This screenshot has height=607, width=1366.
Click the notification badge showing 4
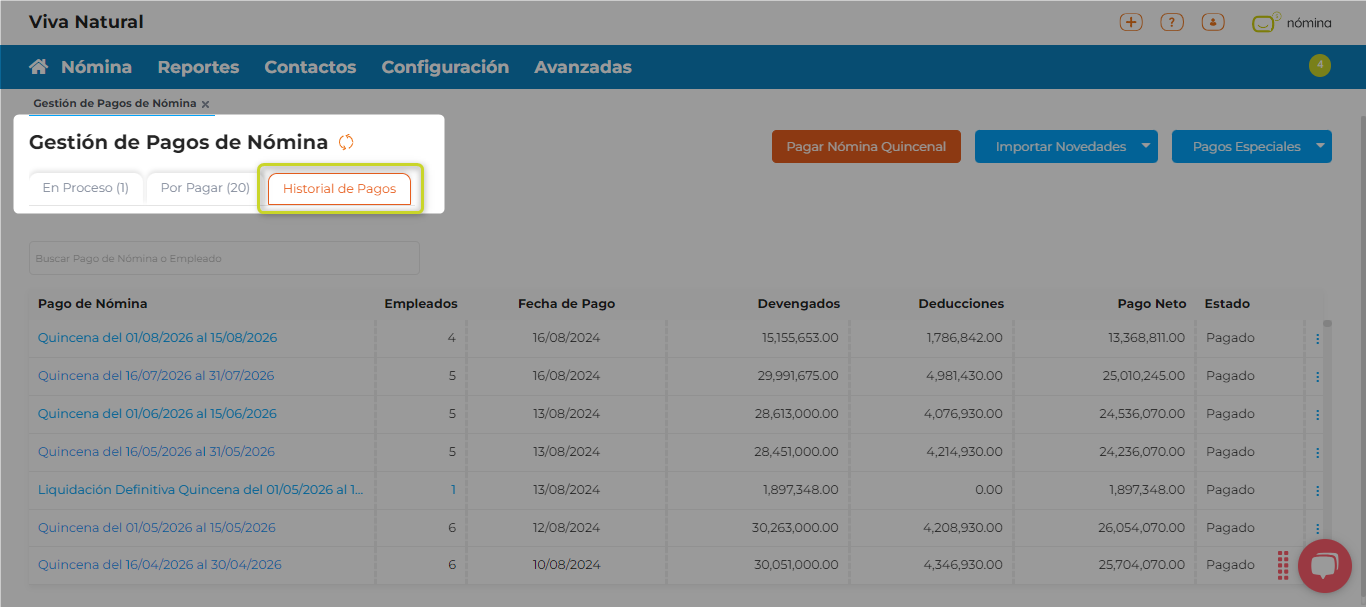[x=1319, y=66]
